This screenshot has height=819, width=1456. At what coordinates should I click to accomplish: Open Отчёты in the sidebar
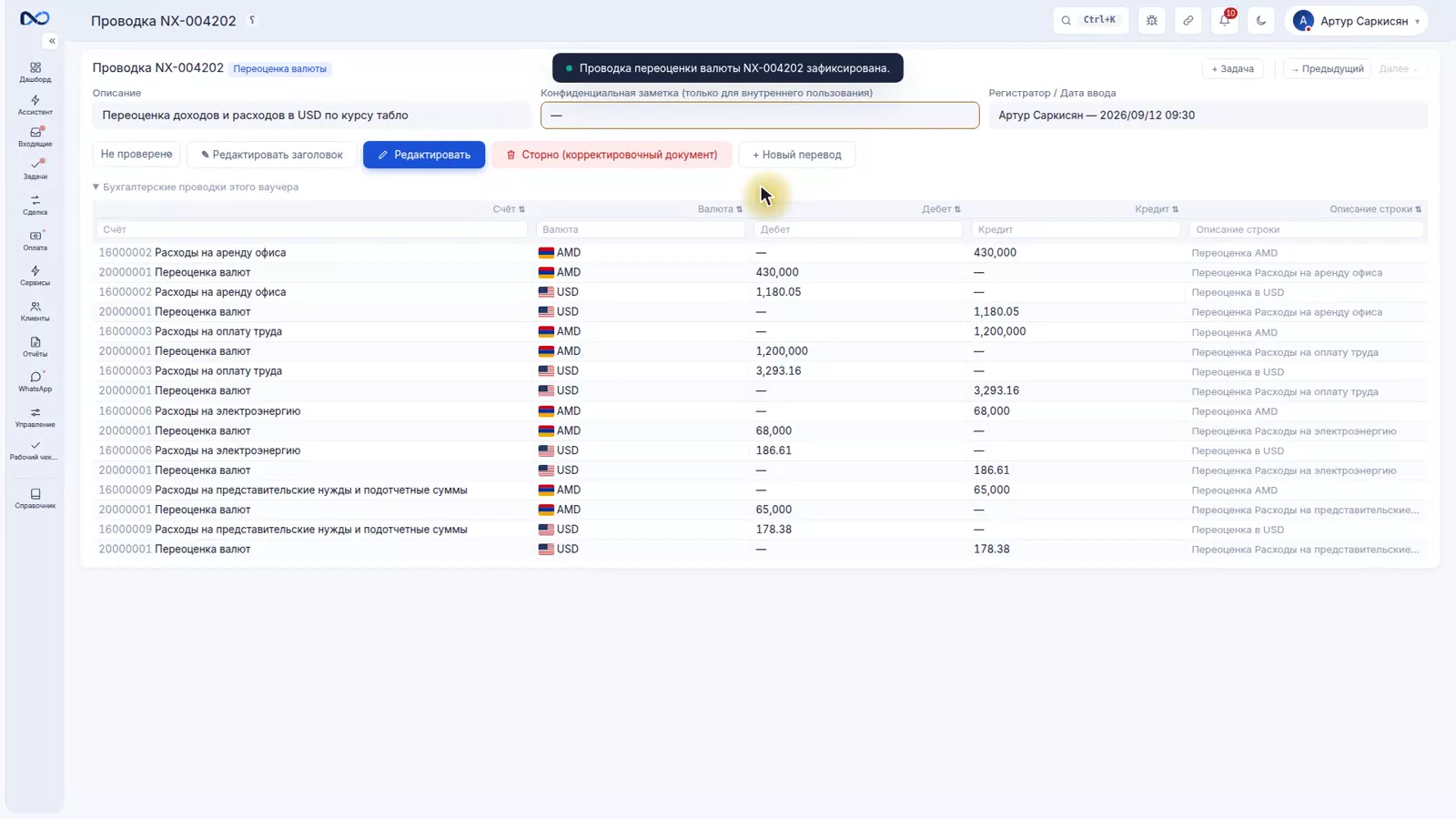click(x=35, y=347)
